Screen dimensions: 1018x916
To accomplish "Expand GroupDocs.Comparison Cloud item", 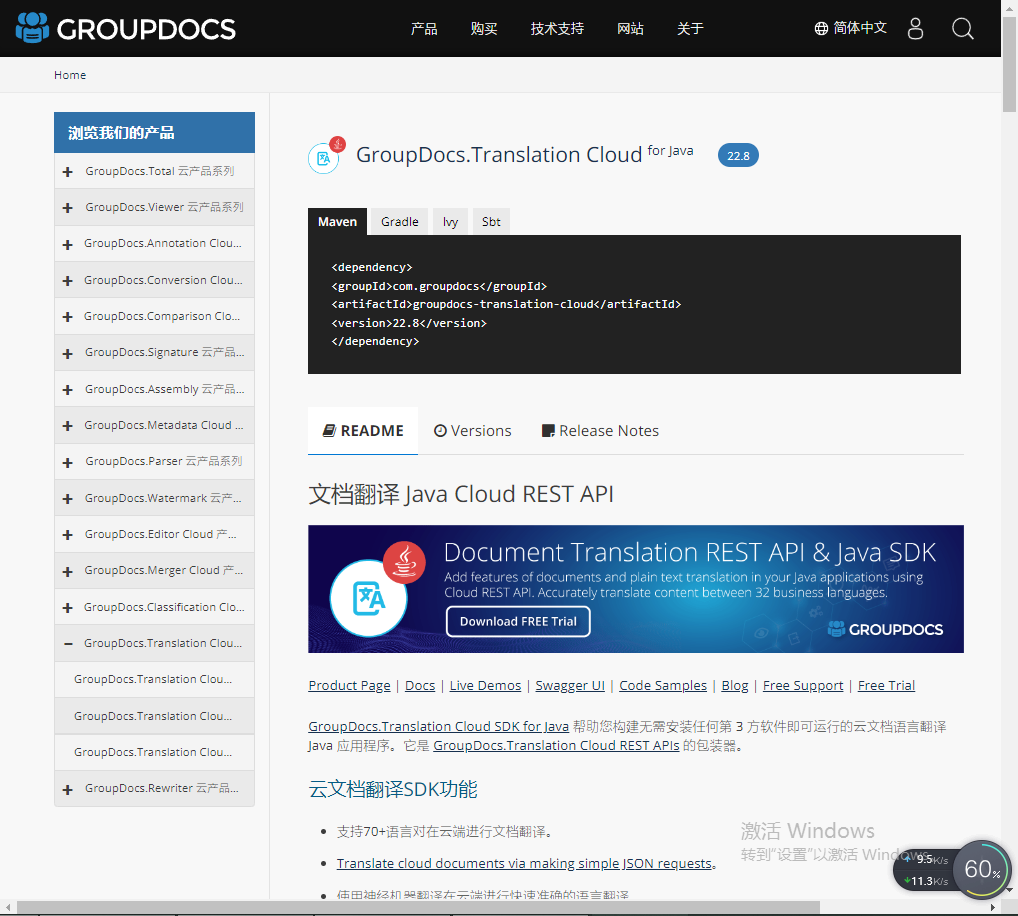I will (x=68, y=317).
